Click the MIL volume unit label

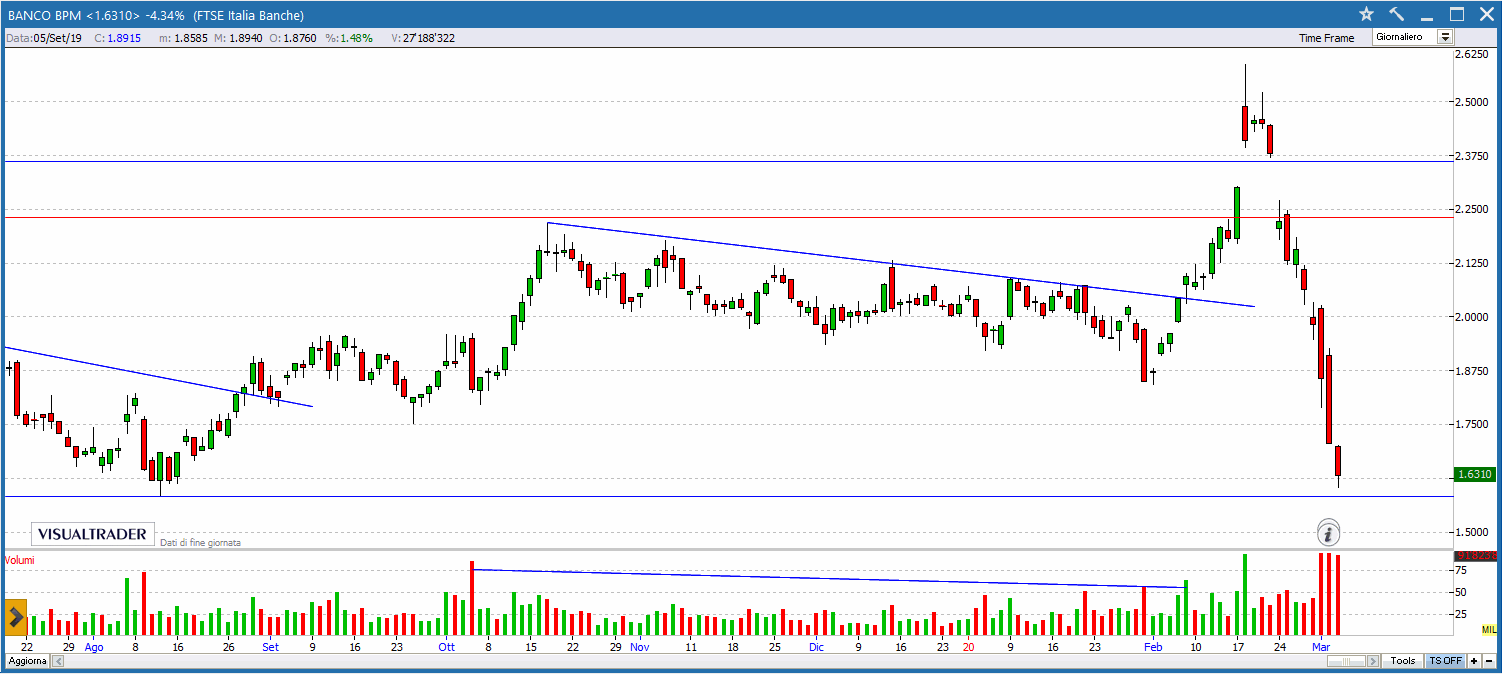[x=1488, y=629]
